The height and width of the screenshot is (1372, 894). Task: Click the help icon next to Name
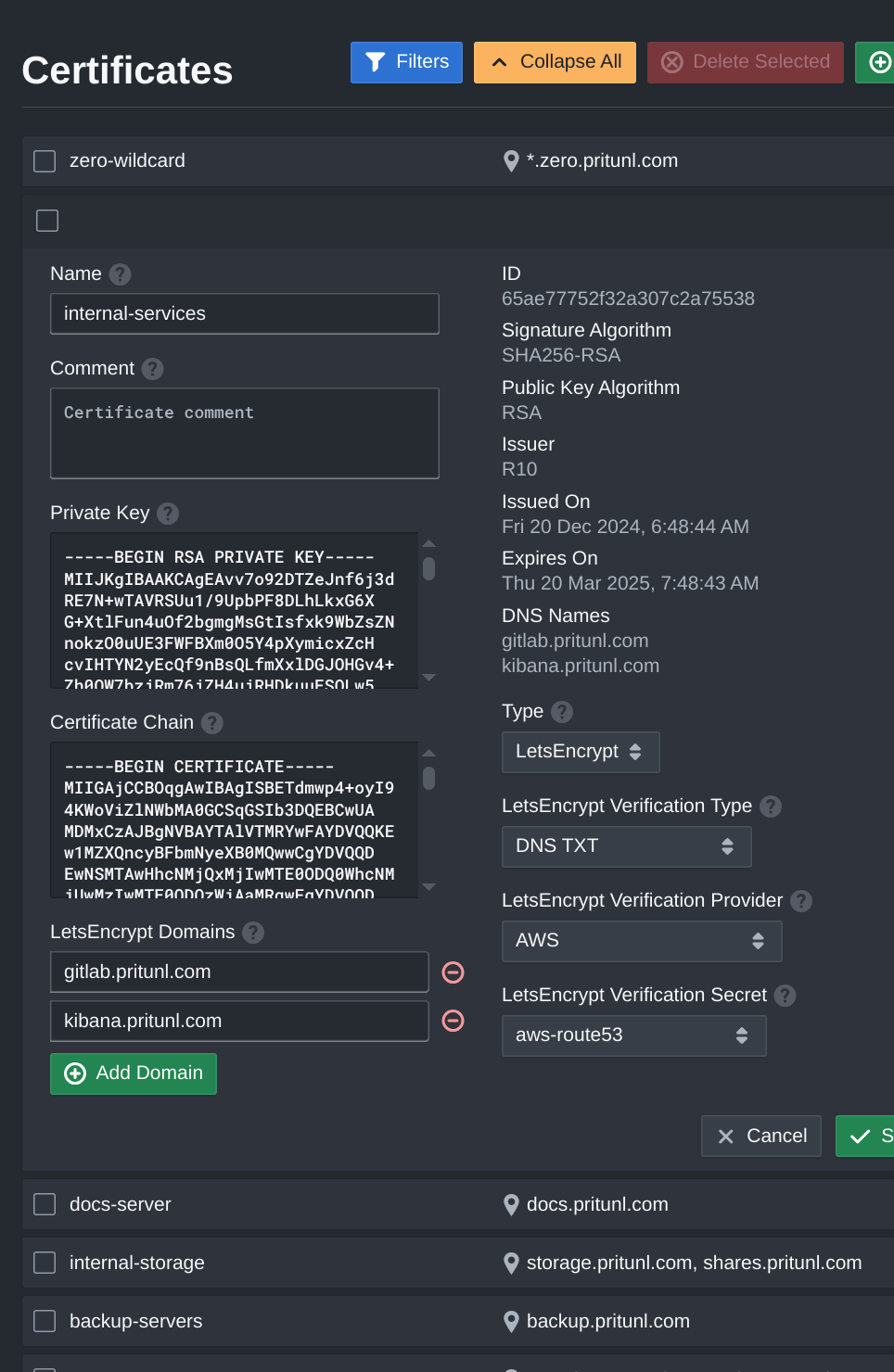121,273
